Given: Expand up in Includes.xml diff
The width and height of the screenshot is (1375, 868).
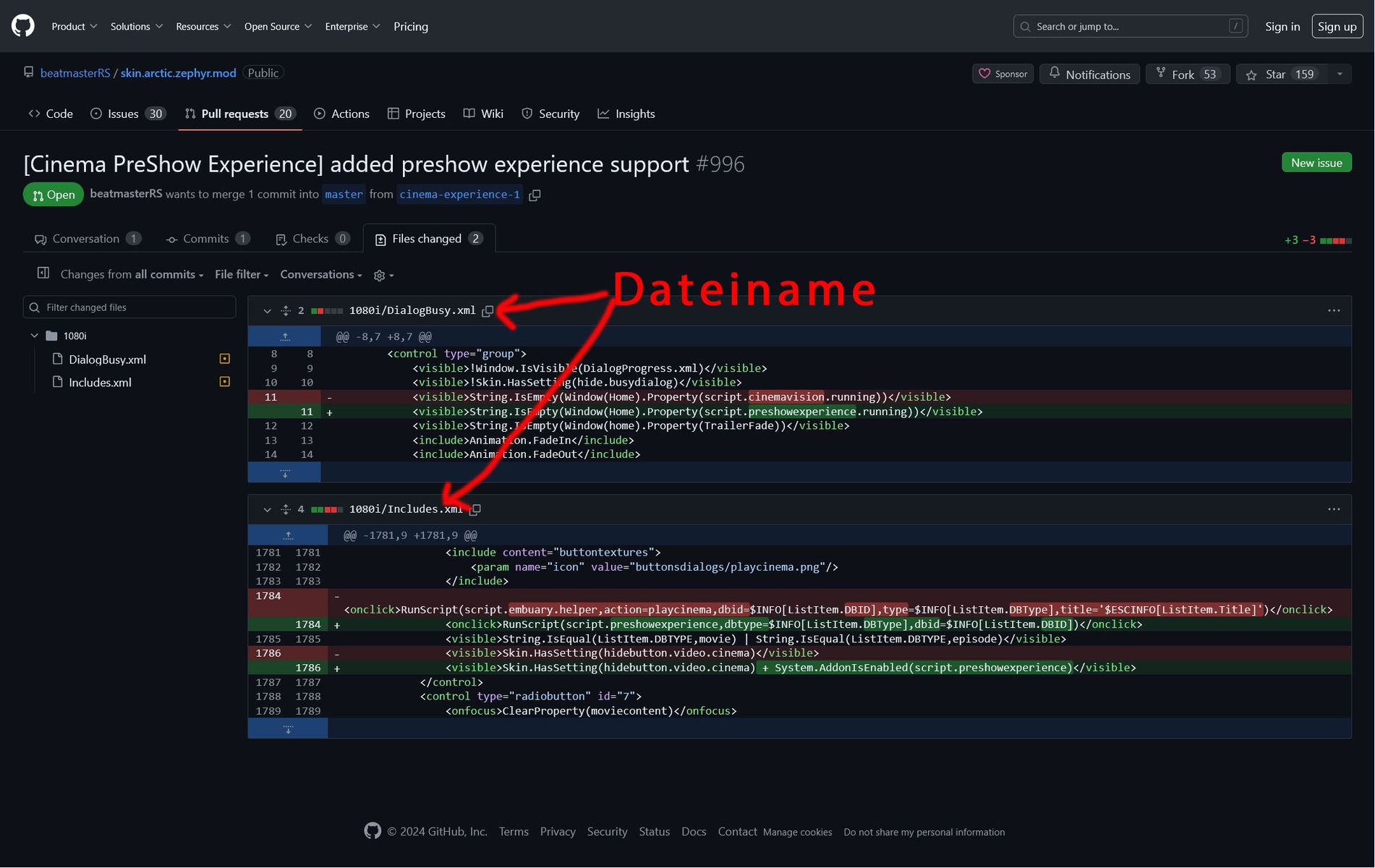Looking at the screenshot, I should click(x=288, y=535).
